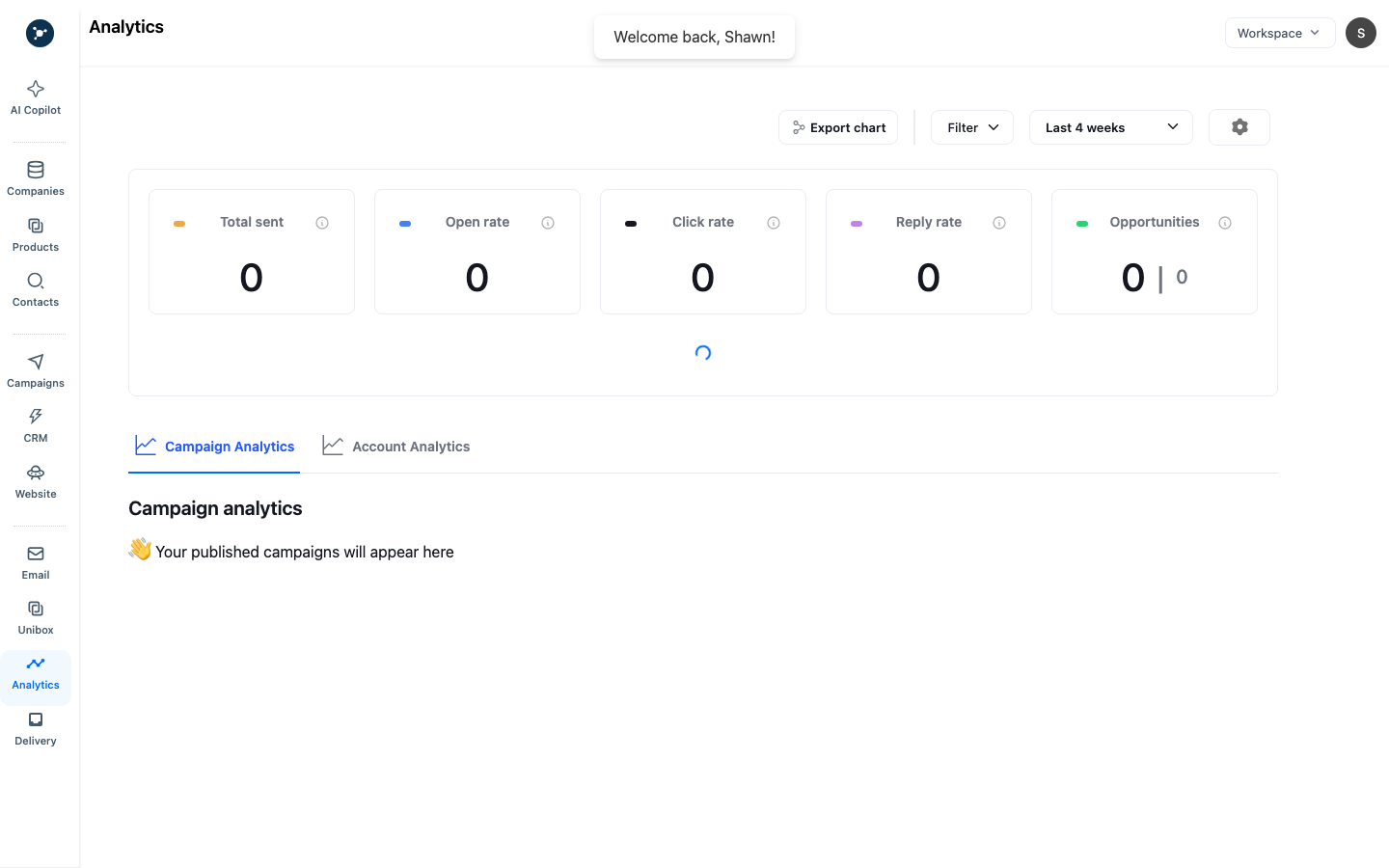Open the Delivery section
This screenshot has height=868, width=1389.
click(36, 728)
